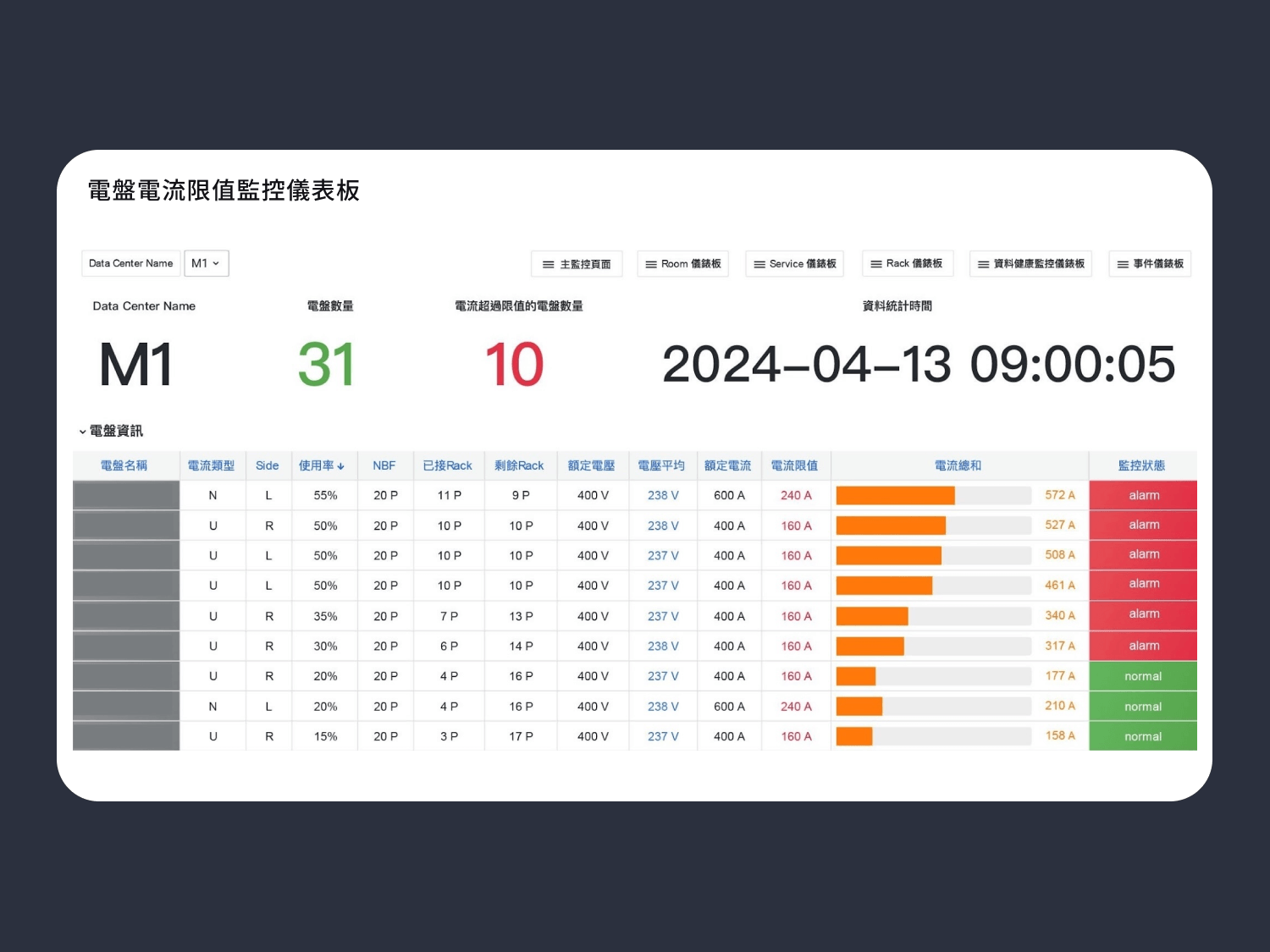
Task: Click the sort arrow icon next to 使用率
Action: click(x=341, y=466)
